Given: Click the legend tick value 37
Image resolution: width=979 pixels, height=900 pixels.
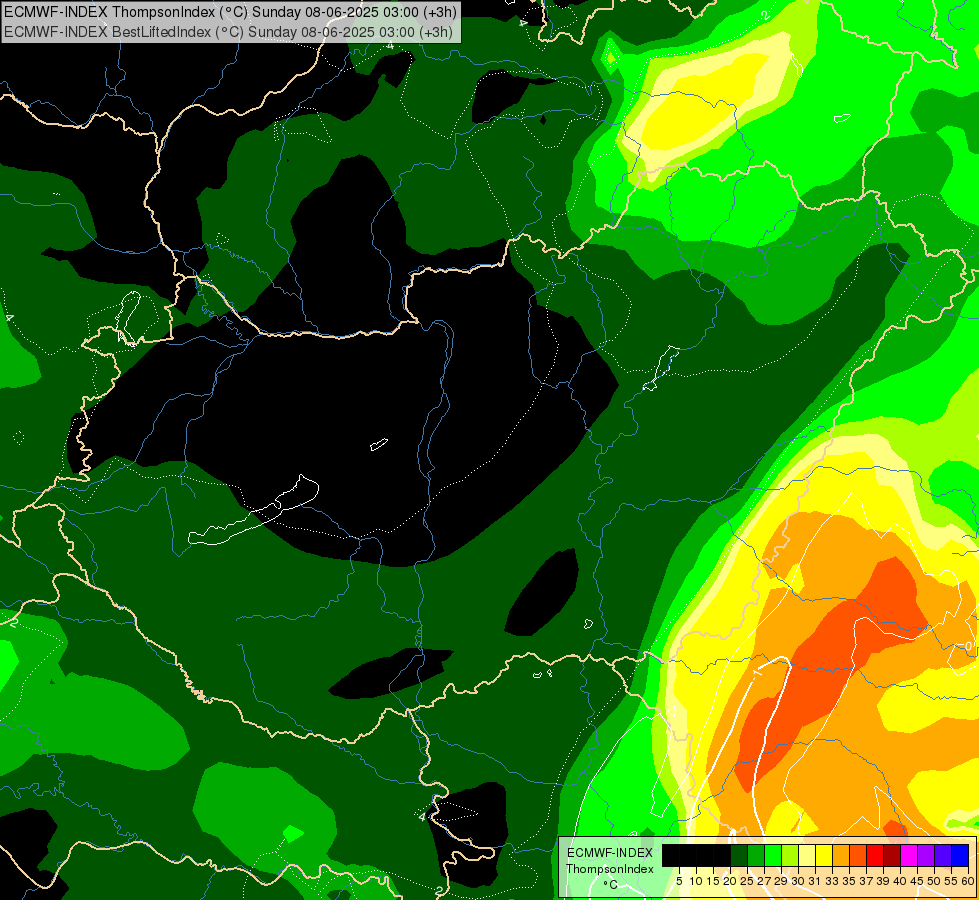Looking at the screenshot, I should (867, 881).
